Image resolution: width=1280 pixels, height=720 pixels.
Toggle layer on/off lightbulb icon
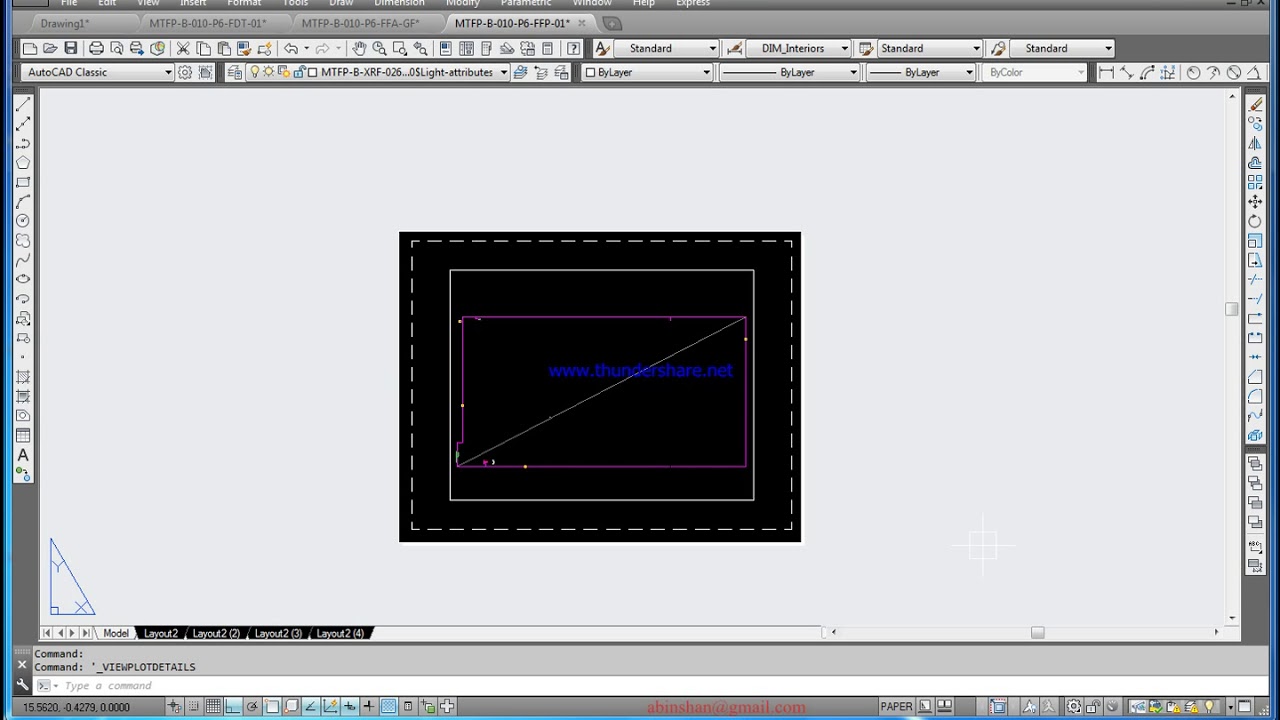(x=255, y=72)
